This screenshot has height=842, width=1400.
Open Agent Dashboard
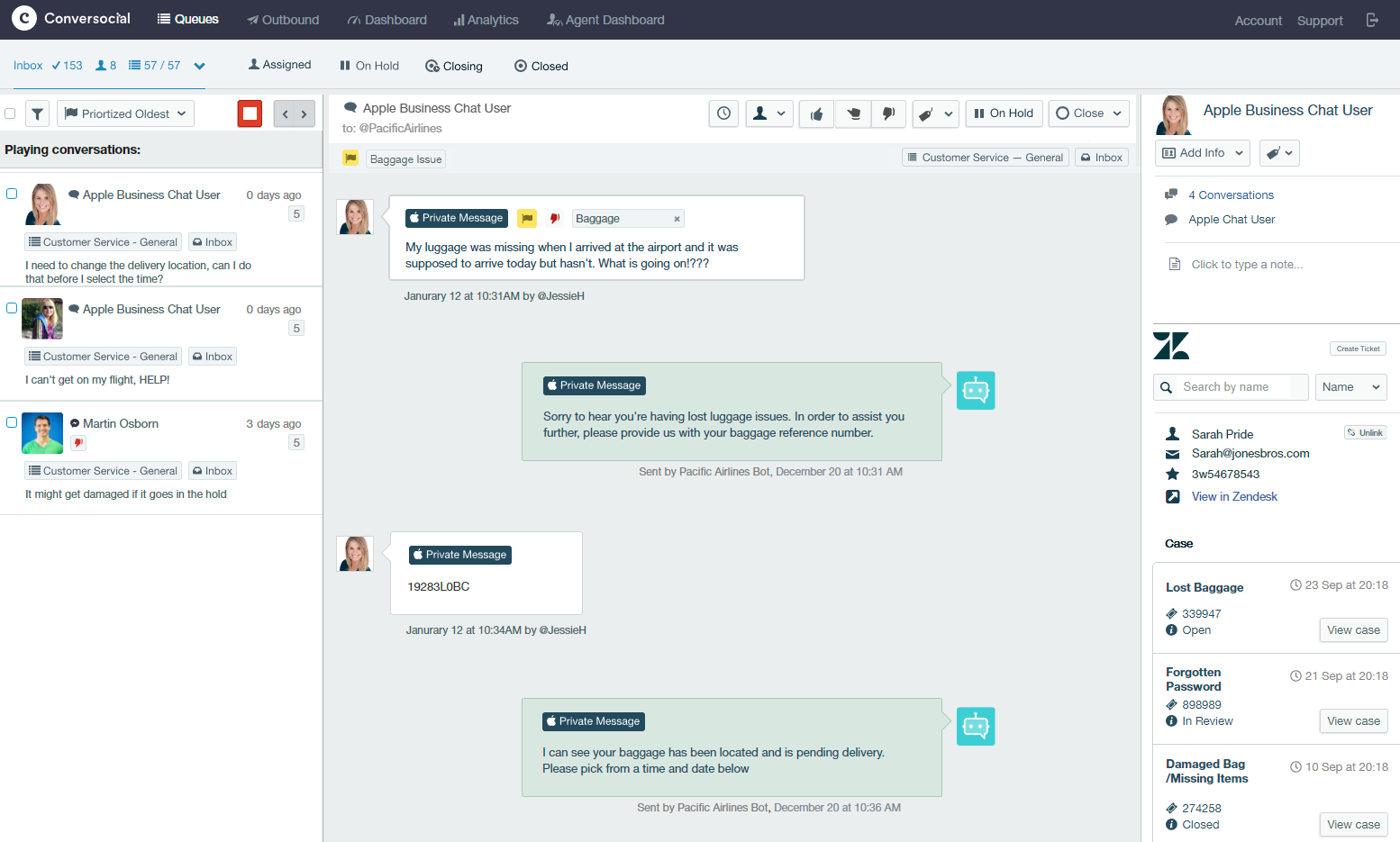click(x=605, y=20)
